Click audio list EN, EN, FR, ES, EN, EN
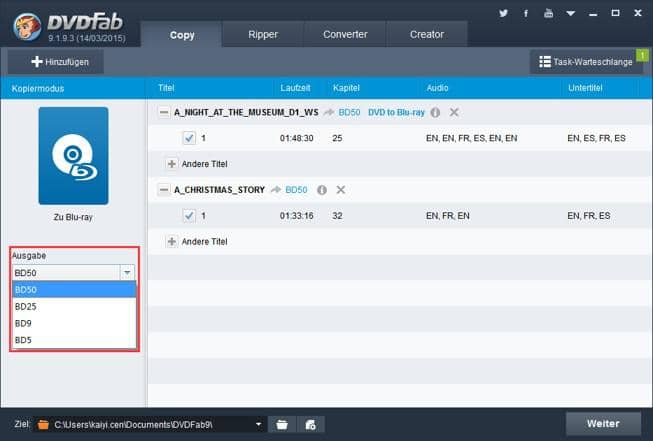Screen dimensions: 653x441 (x=471, y=138)
